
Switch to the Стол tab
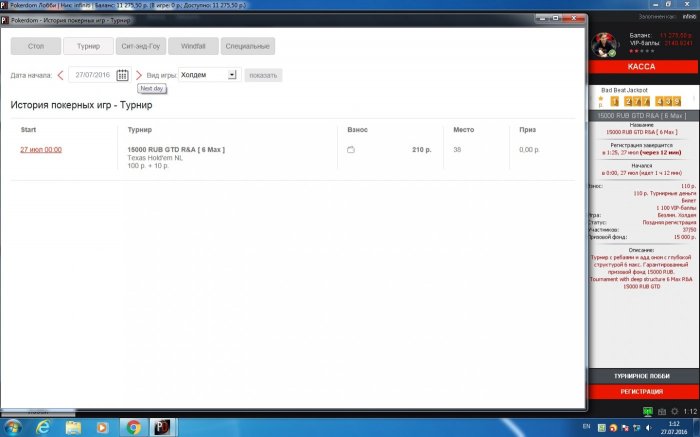[36, 46]
